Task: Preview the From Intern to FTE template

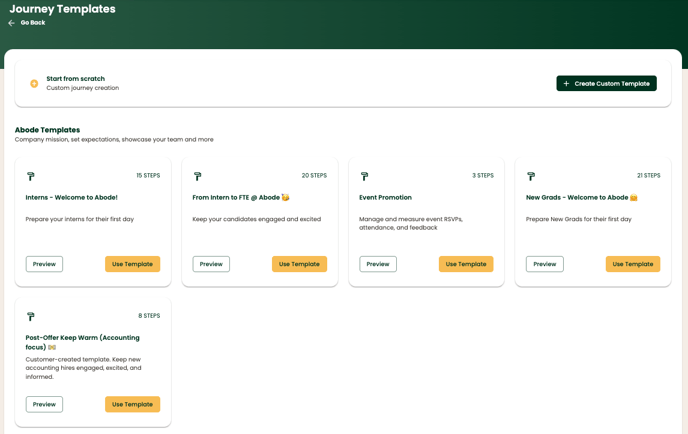Action: point(211,264)
